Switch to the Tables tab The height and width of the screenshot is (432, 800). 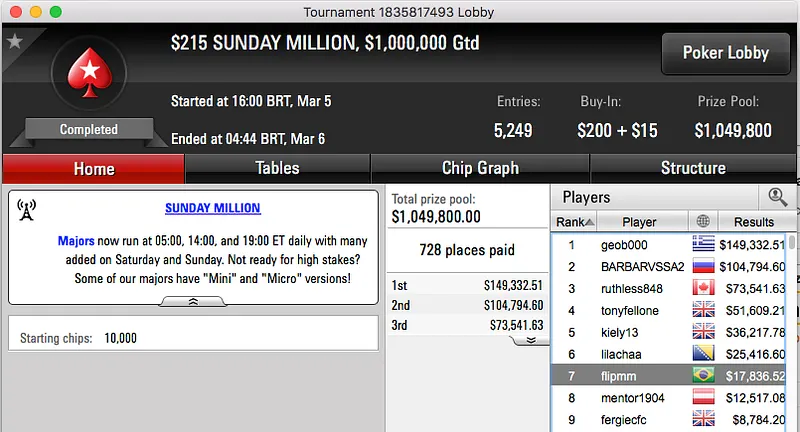(277, 168)
